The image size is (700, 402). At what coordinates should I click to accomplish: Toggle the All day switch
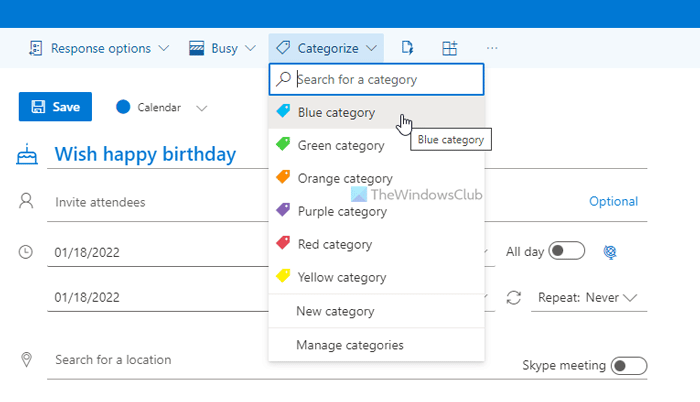pos(566,252)
